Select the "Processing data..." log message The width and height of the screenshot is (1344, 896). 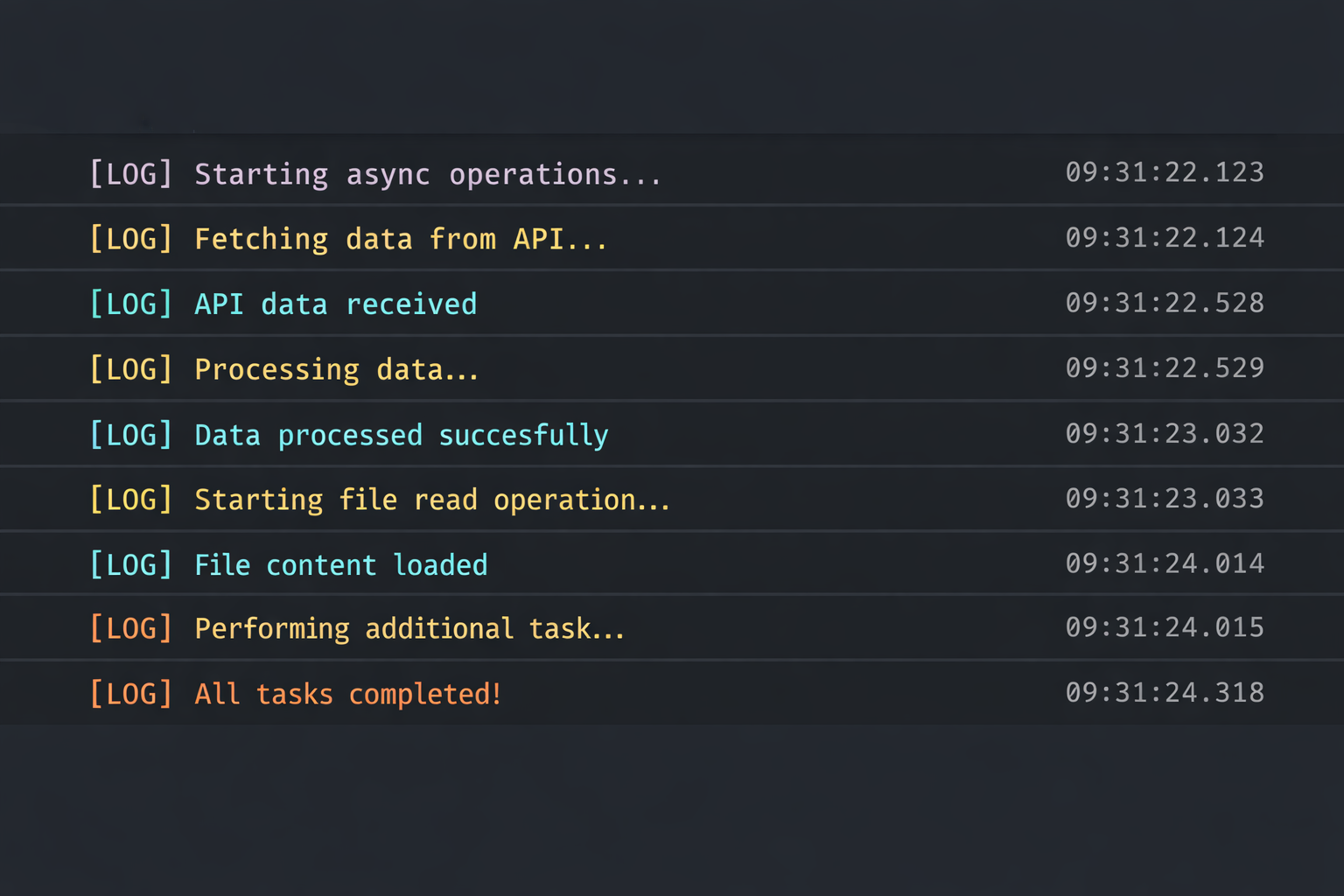click(336, 369)
